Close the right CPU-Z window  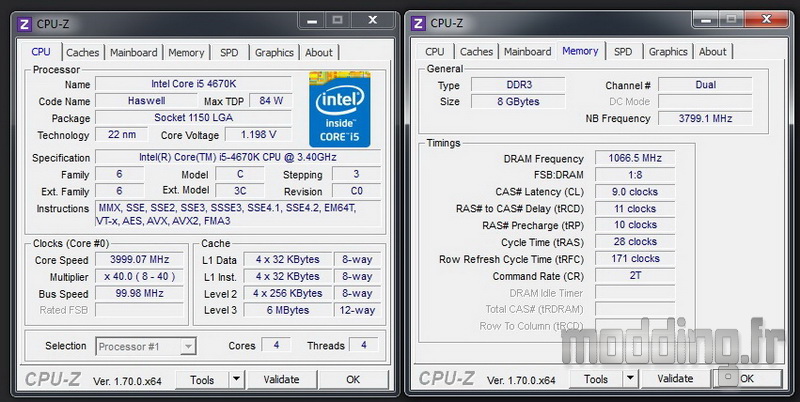pyautogui.click(x=766, y=20)
